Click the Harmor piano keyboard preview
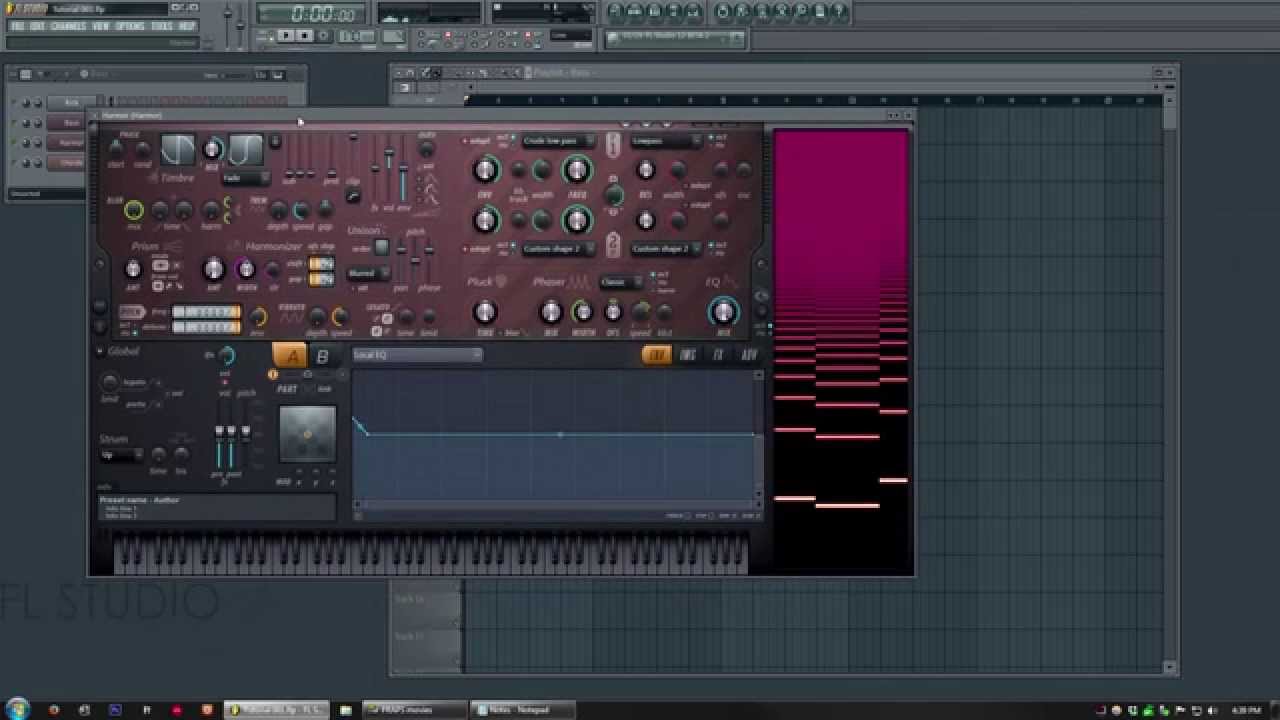1280x720 pixels. pos(431,552)
